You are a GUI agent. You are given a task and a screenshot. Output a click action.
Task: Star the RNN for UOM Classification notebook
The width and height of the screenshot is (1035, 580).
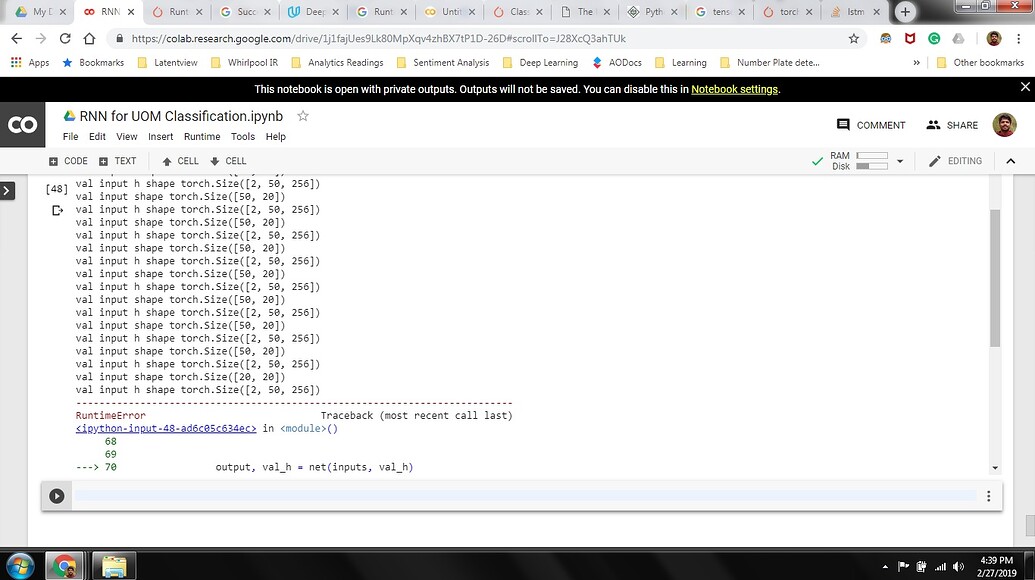click(303, 116)
